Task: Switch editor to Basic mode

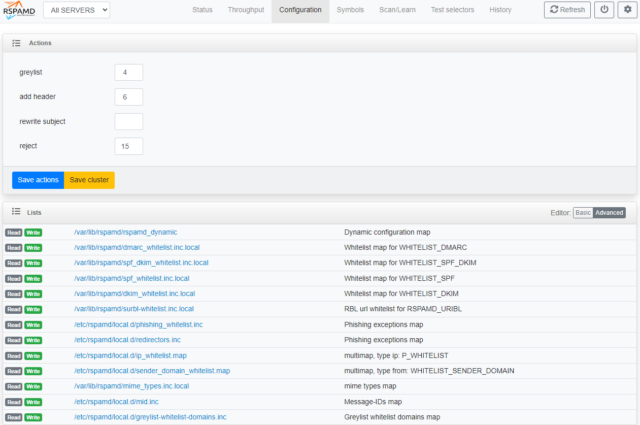Action: coord(583,213)
